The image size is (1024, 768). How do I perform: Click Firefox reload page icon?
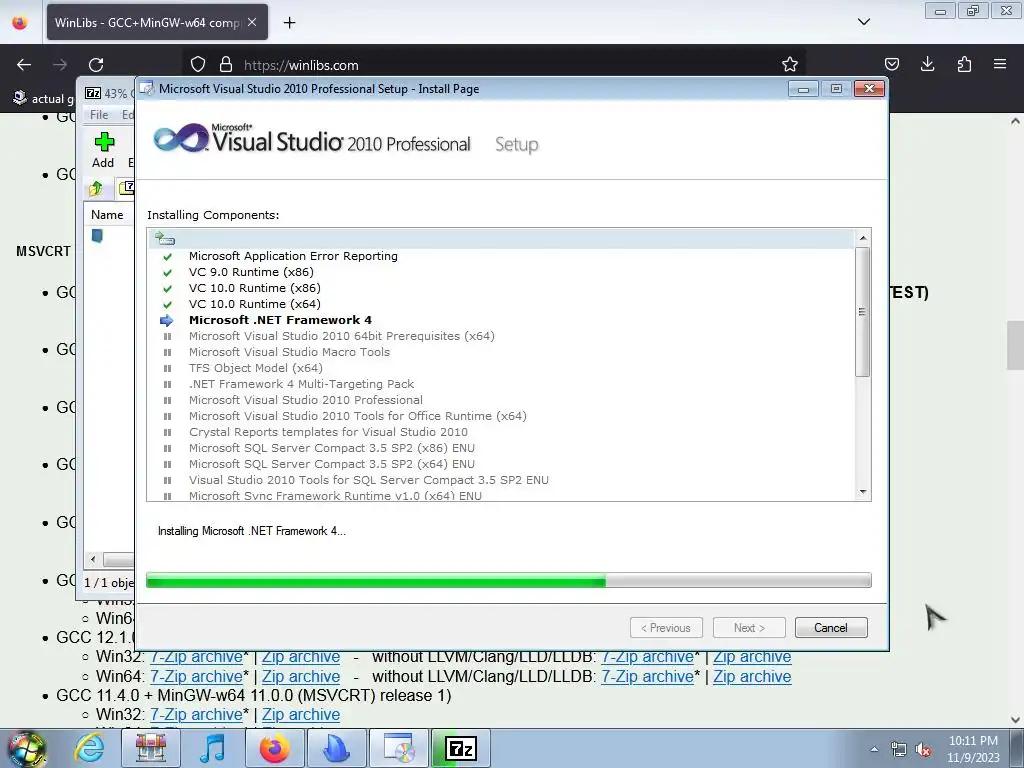[96, 65]
